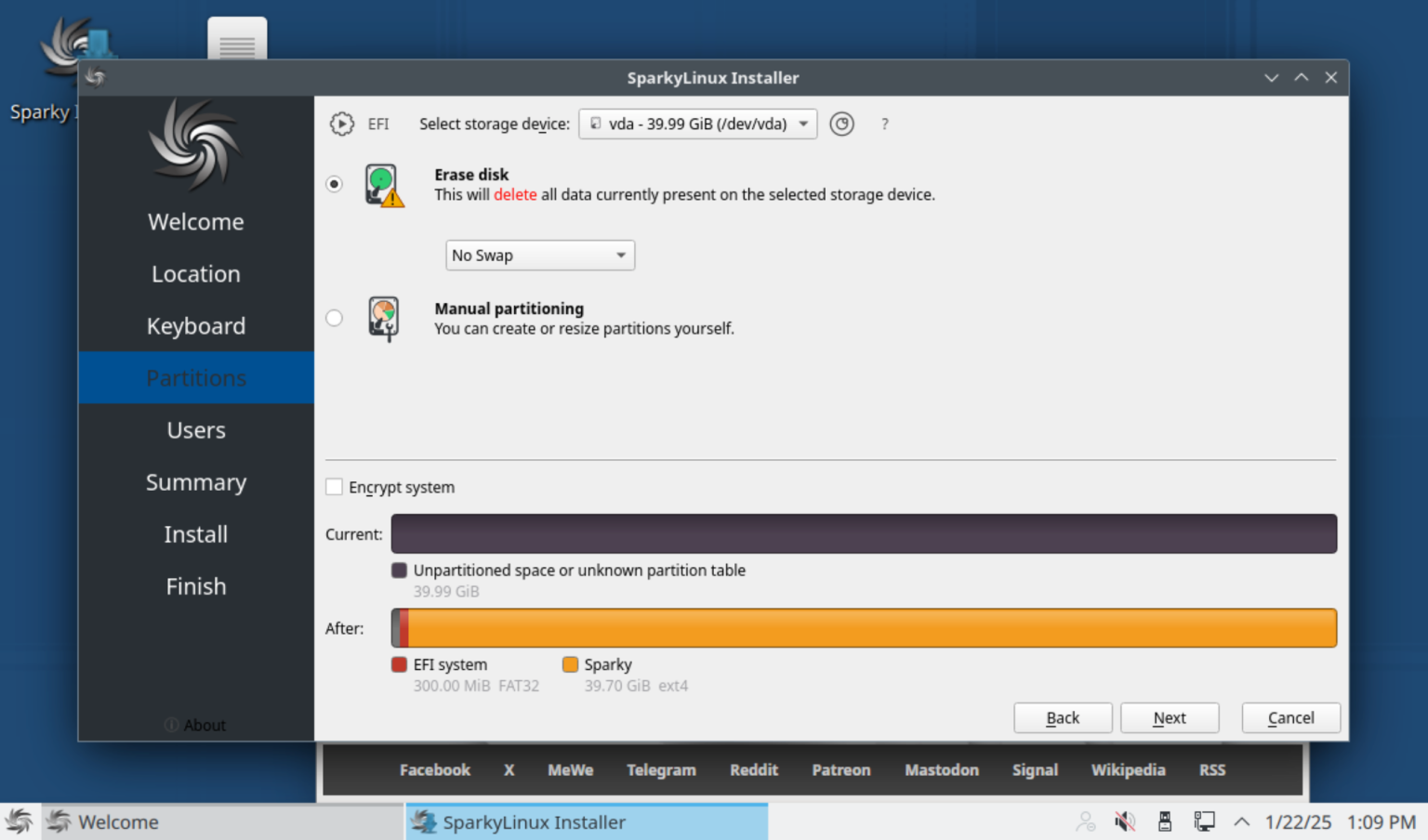Image resolution: width=1428 pixels, height=840 pixels.
Task: Open the No Swap dropdown
Action: coord(539,255)
